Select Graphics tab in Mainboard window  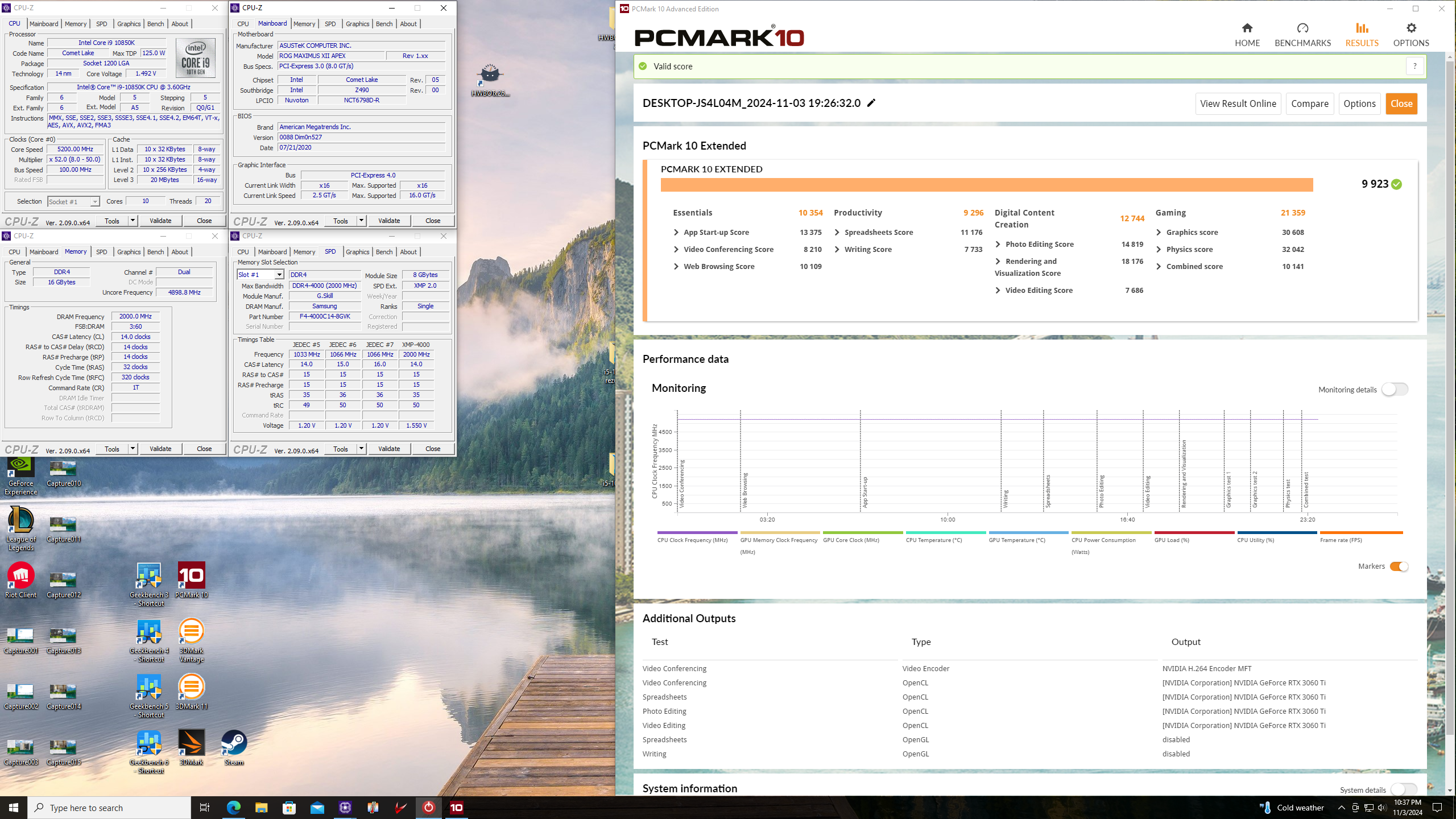coord(357,24)
